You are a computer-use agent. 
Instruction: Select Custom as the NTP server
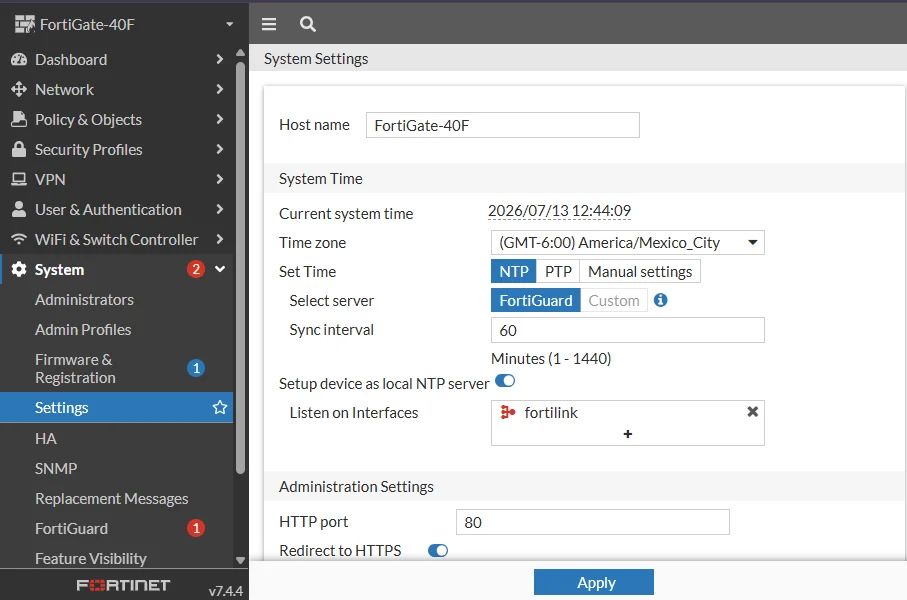point(614,300)
